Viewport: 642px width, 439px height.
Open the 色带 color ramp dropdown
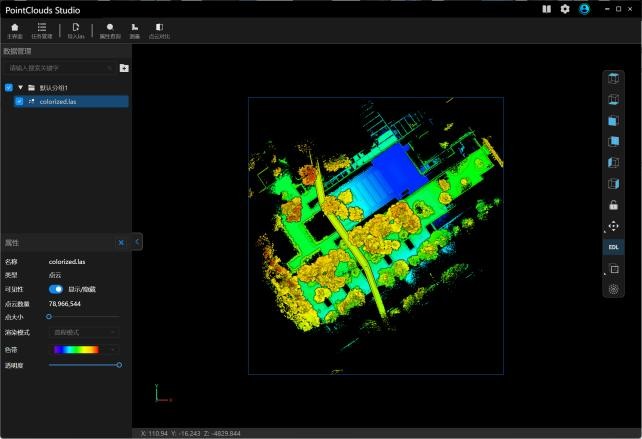coord(84,349)
